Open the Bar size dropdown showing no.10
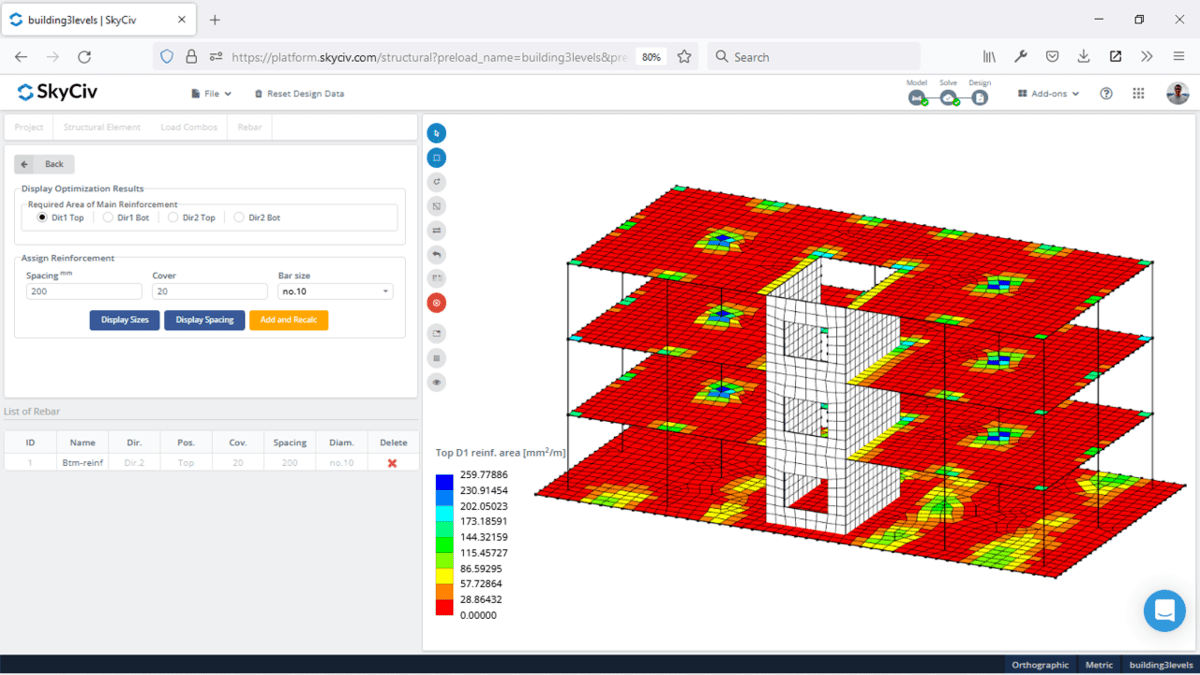 tap(335, 291)
